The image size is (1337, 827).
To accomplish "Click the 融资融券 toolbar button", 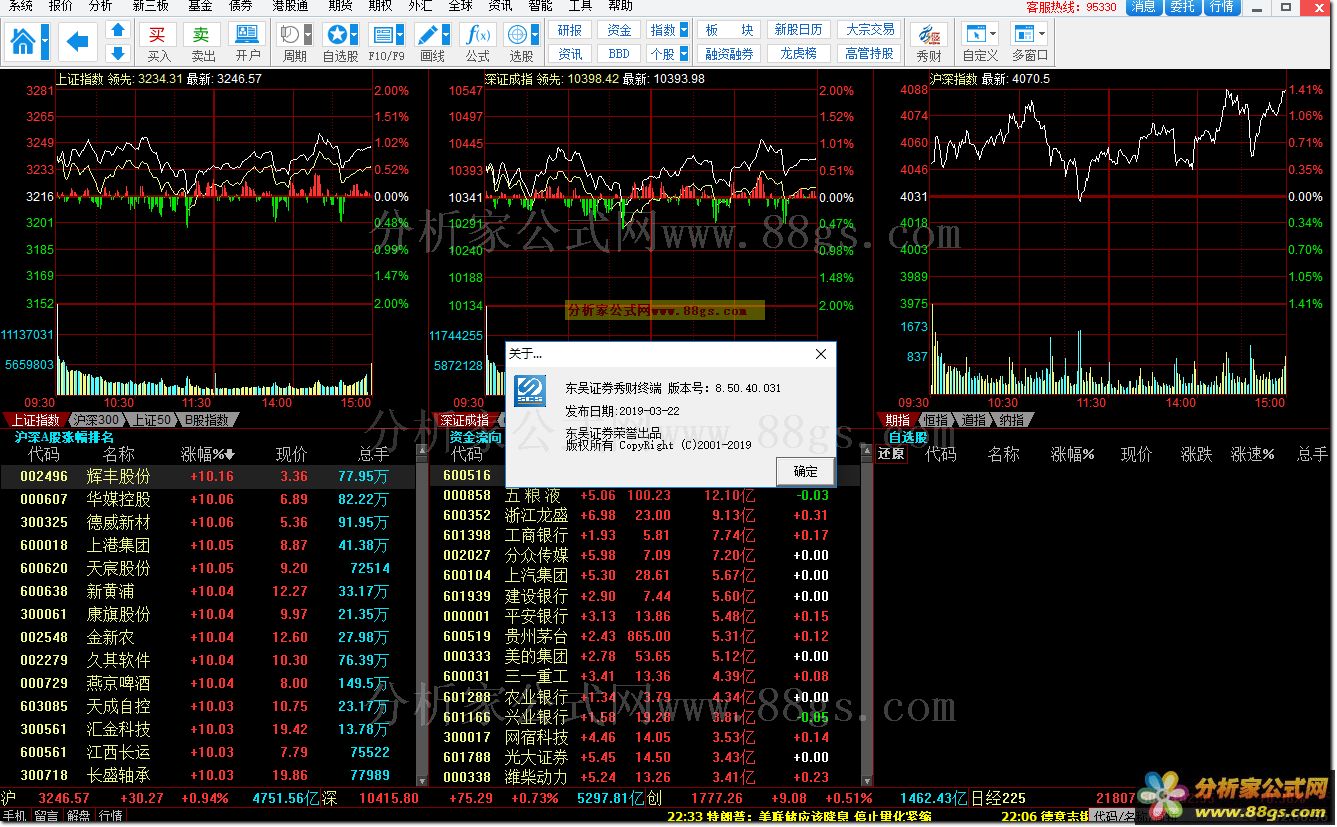I will [729, 53].
